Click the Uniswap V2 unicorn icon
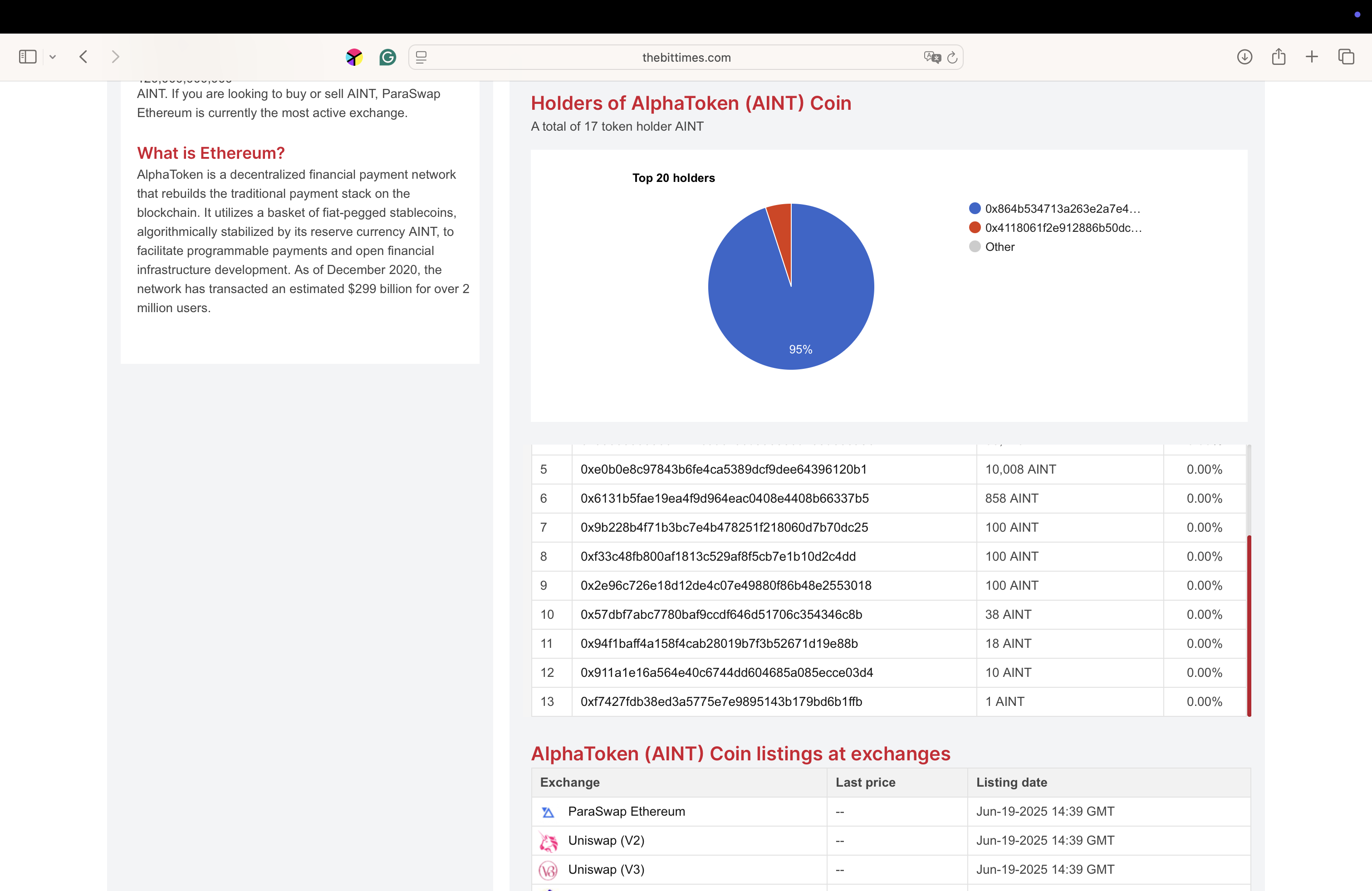 (x=548, y=842)
